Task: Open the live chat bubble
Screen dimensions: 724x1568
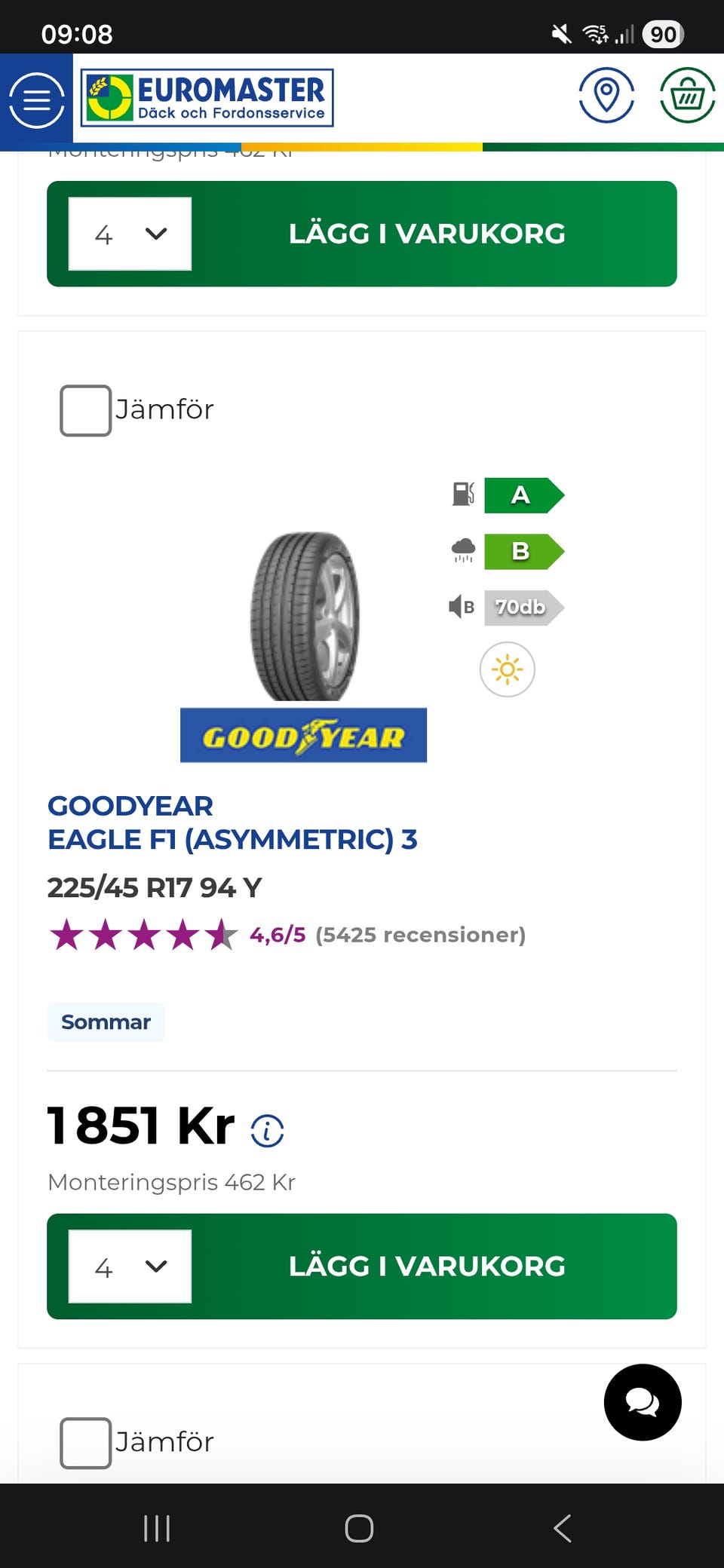Action: pos(643,1402)
